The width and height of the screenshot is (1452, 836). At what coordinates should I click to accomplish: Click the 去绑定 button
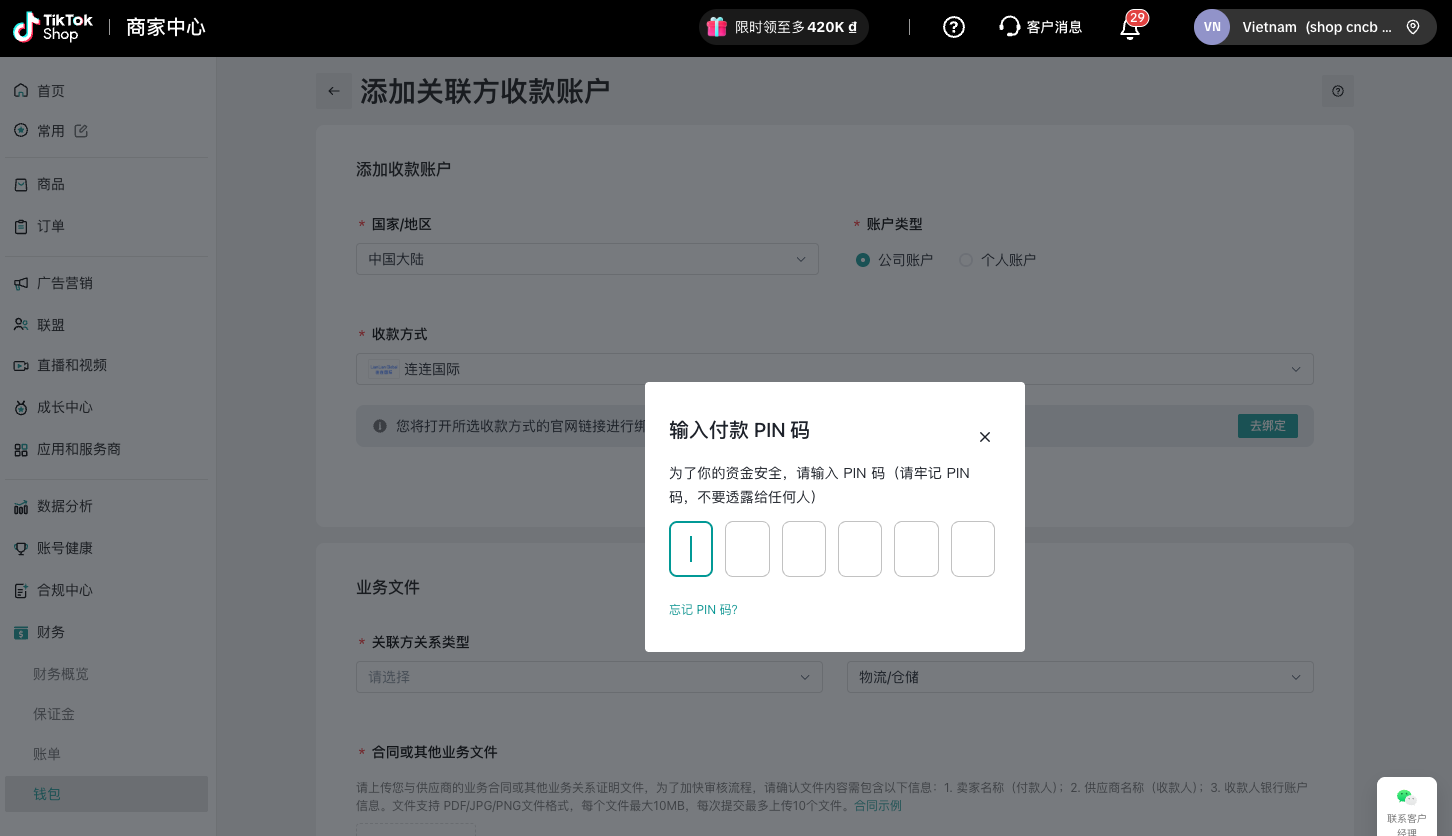[x=1267, y=426]
